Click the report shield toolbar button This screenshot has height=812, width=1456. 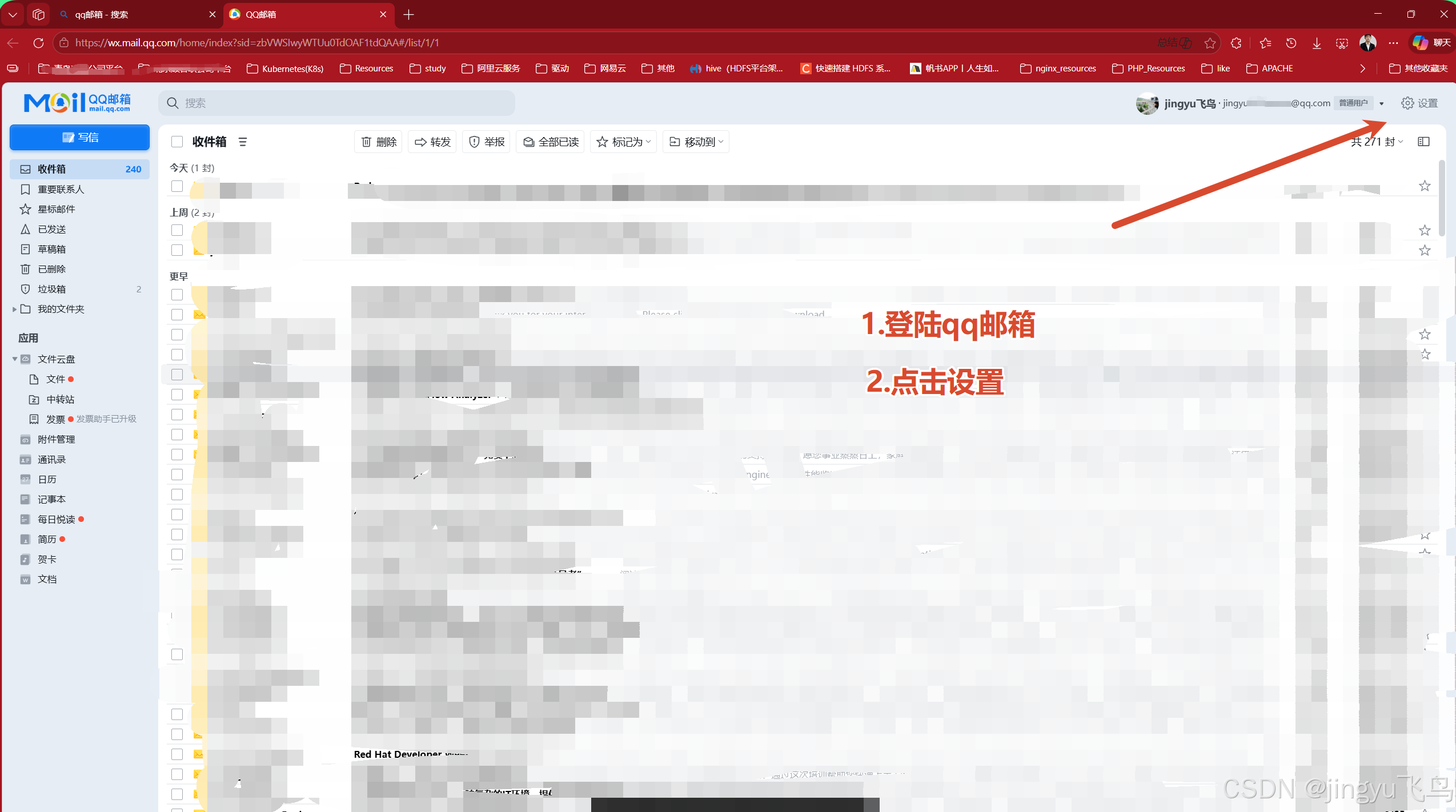tap(487, 142)
